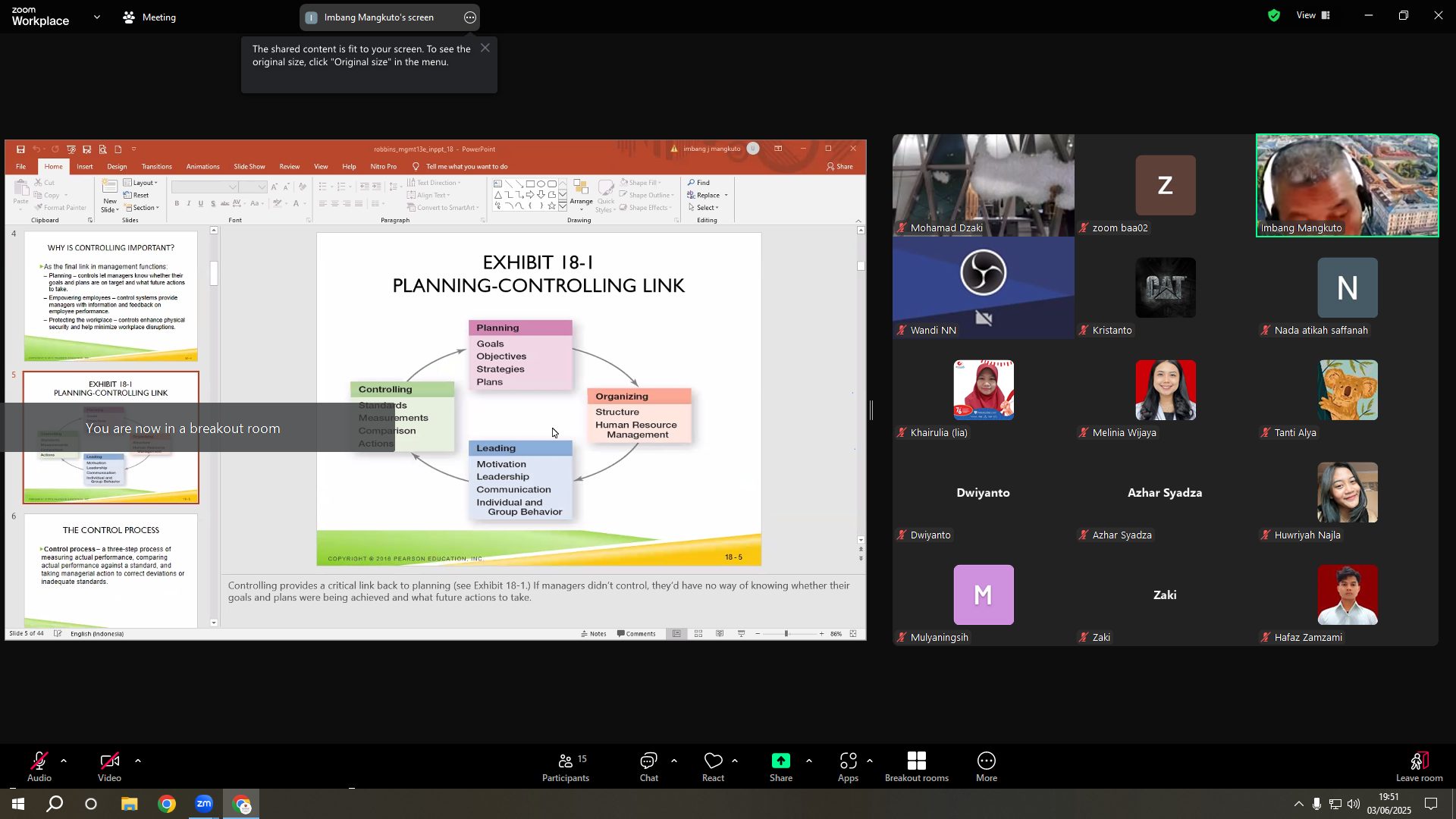The width and height of the screenshot is (1456, 819).
Task: Click Reset in PowerPoint Slides group
Action: pyautogui.click(x=136, y=196)
